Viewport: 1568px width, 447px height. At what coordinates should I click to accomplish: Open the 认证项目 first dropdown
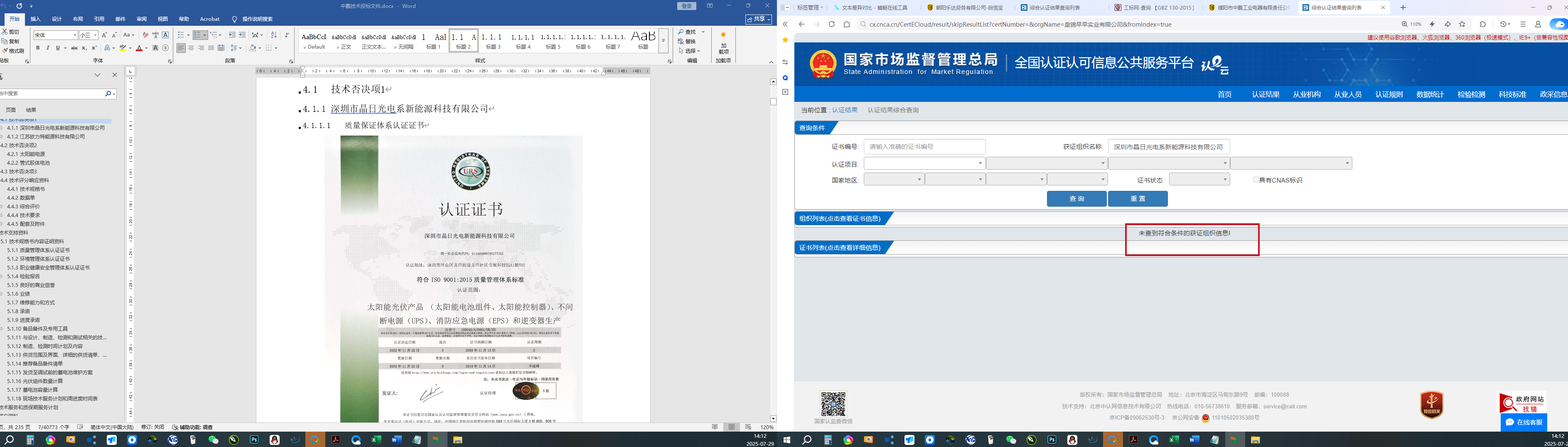(924, 163)
